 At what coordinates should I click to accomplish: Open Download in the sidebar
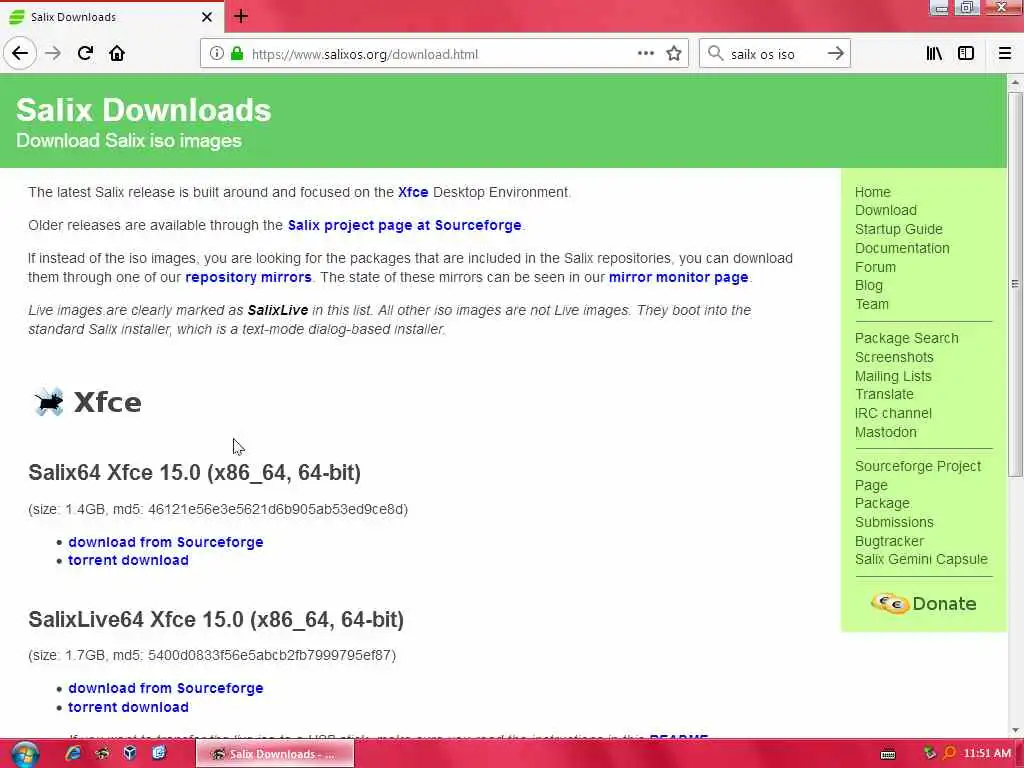coord(886,210)
